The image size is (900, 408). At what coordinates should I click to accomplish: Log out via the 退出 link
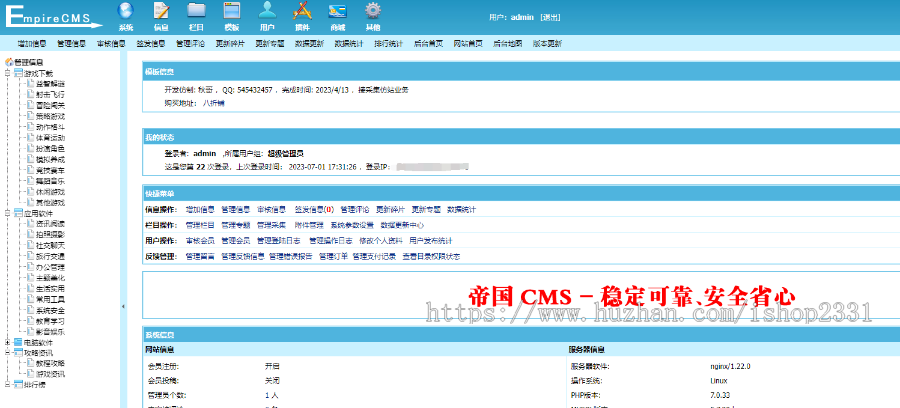click(x=550, y=18)
